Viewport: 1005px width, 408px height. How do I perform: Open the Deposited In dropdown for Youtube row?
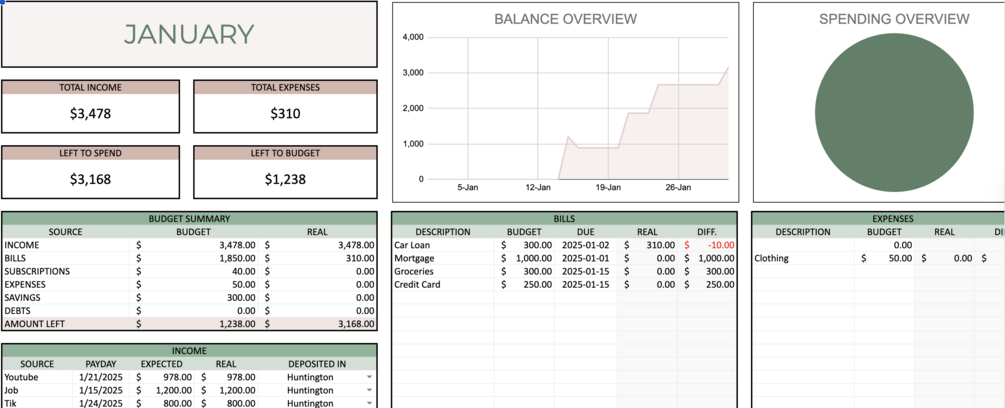[x=369, y=377]
